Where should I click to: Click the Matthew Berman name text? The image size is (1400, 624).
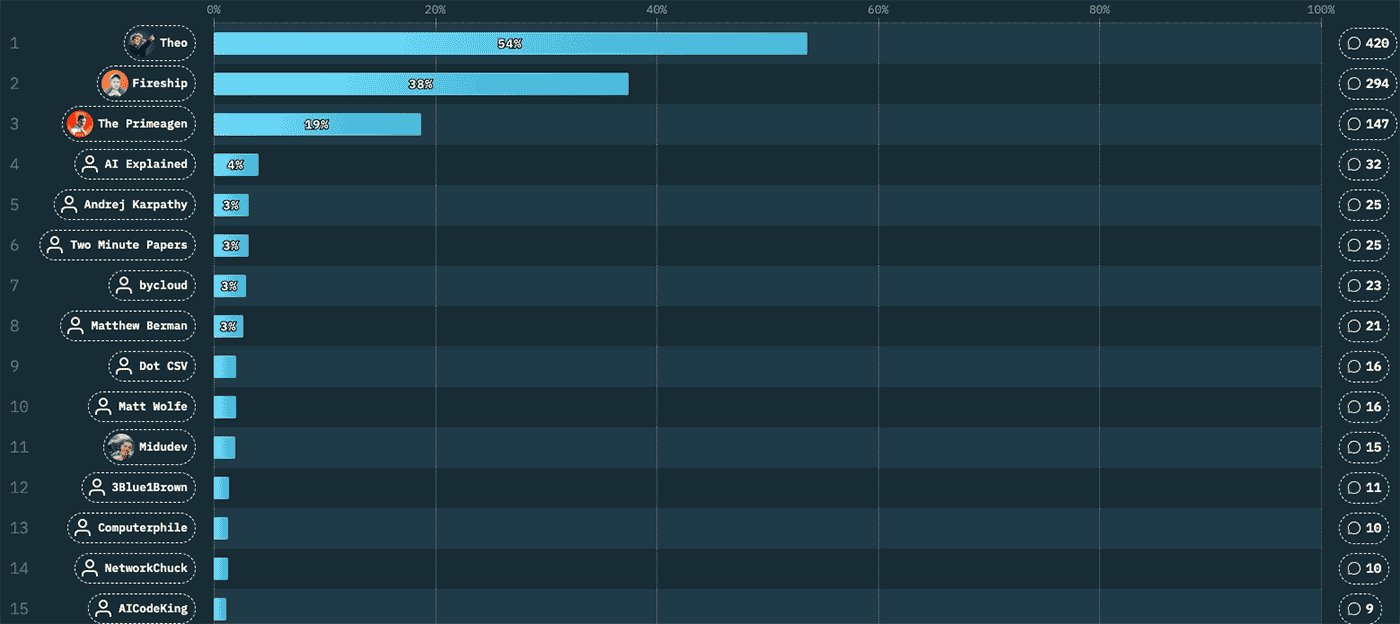click(139, 326)
